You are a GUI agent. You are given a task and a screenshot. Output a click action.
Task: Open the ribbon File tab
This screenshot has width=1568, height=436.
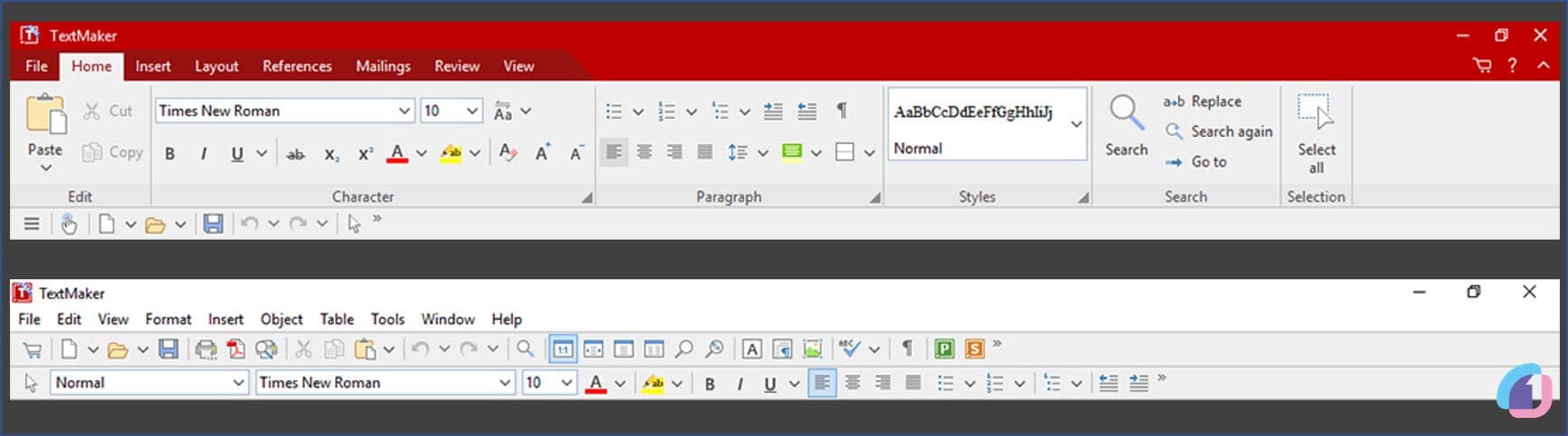coord(36,66)
